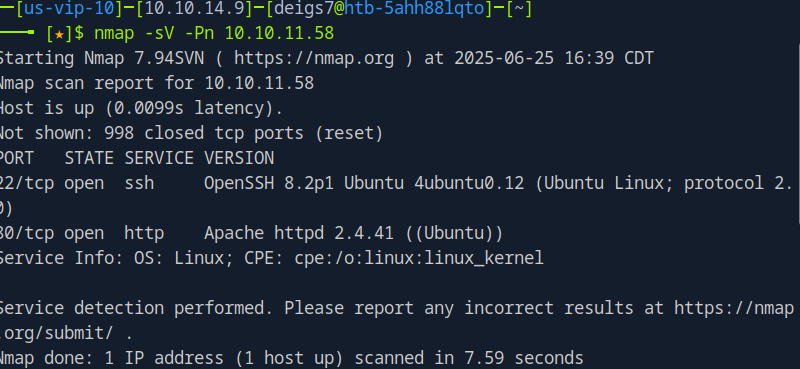Place cursor on nmap command target 10.10.11.58
Screen dimensions: 800x369
coord(279,34)
